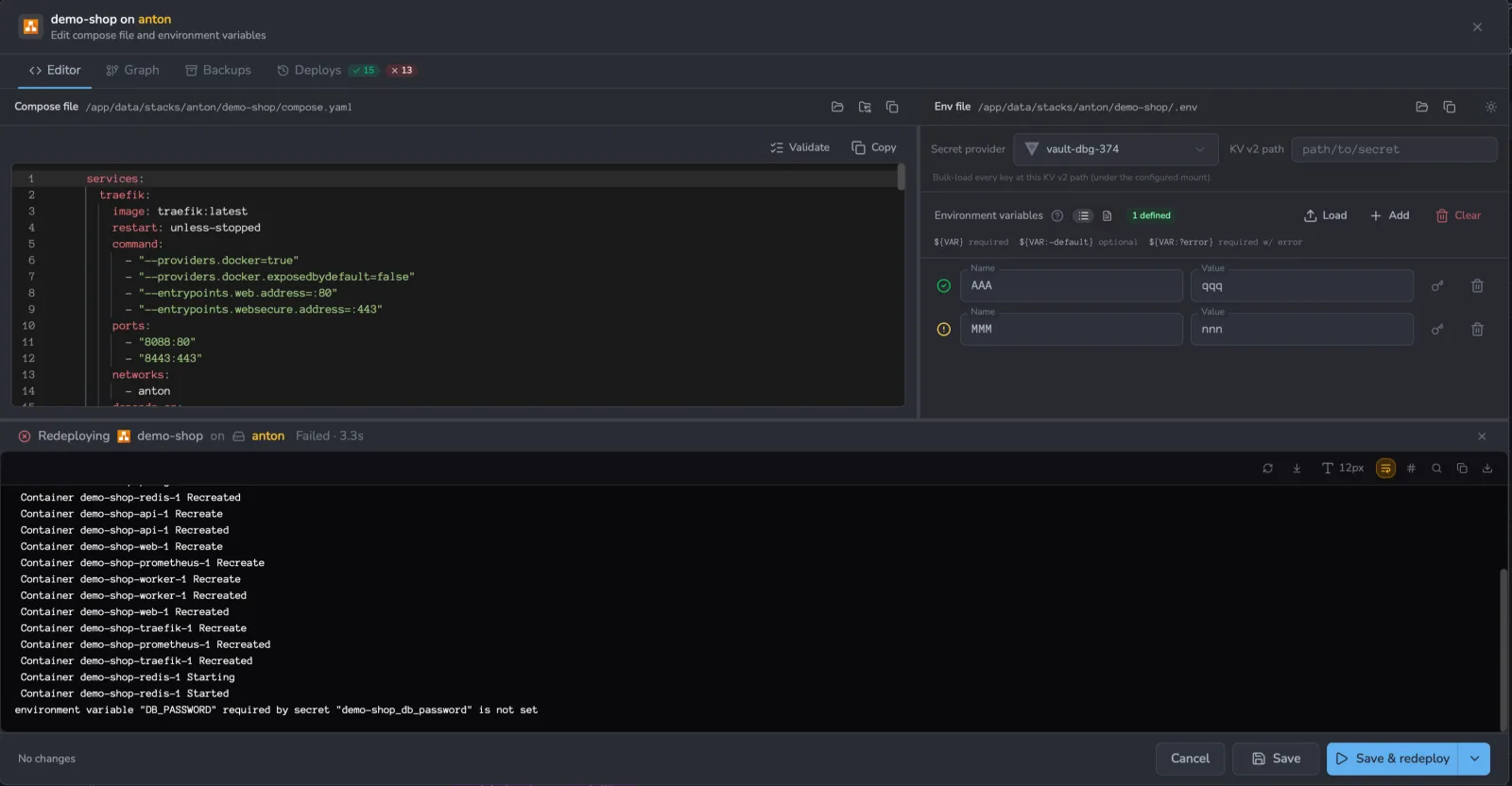1512x786 pixels.
Task: Click the yellow warning status for MMM
Action: coord(943,329)
